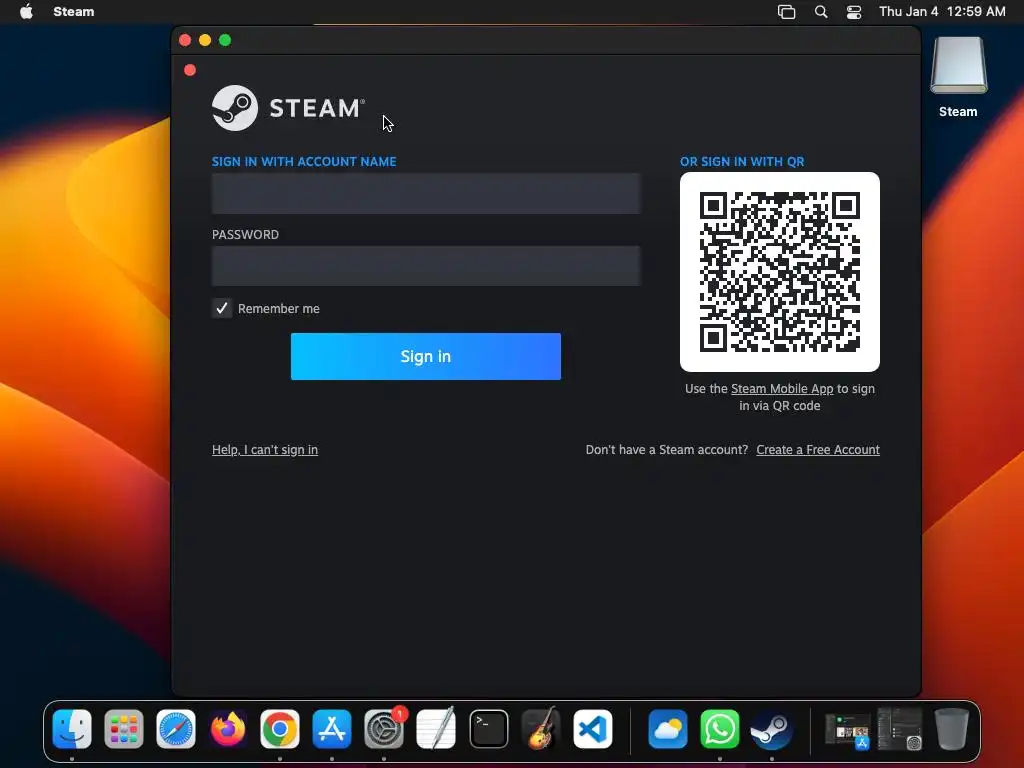The width and height of the screenshot is (1024, 768).
Task: Open the Weather app in the dock
Action: tap(667, 729)
